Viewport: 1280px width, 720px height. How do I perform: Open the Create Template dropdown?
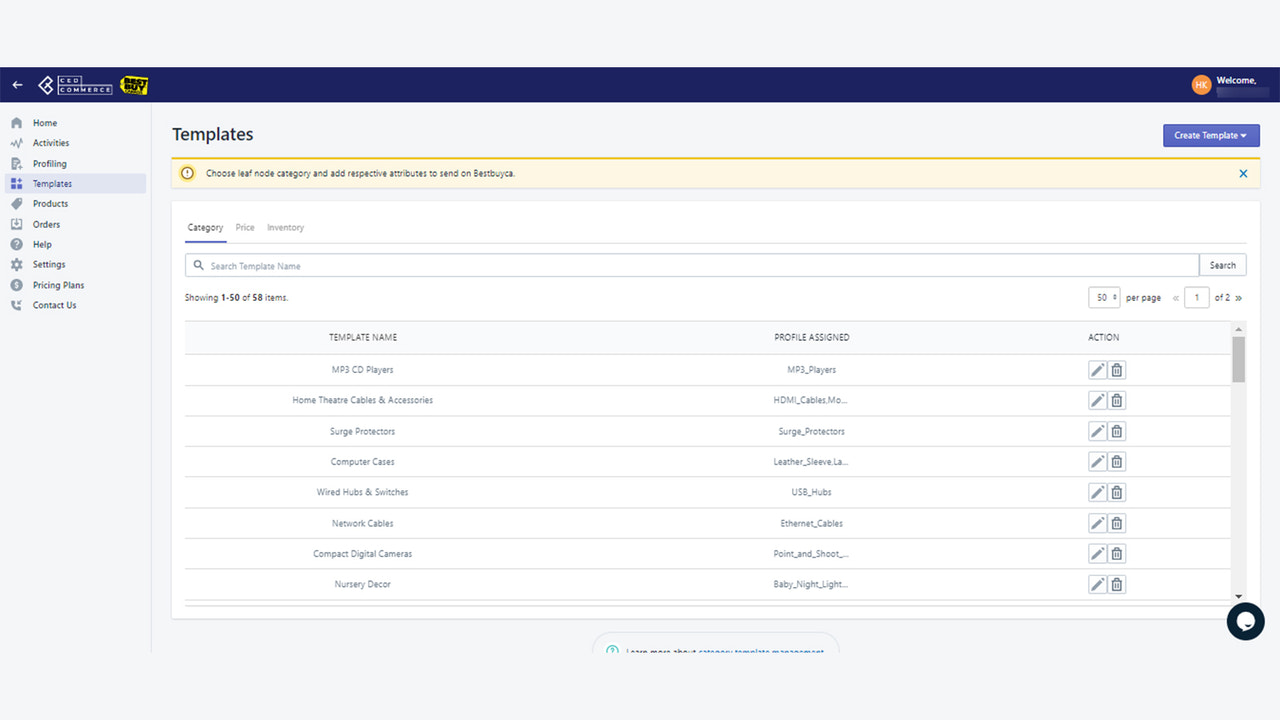(x=1211, y=135)
